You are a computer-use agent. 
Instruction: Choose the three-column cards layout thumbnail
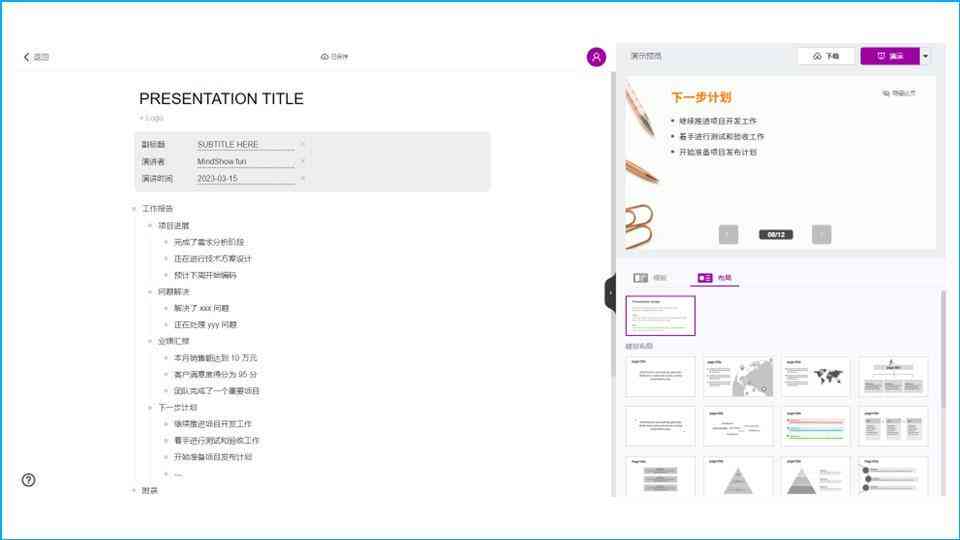893,427
